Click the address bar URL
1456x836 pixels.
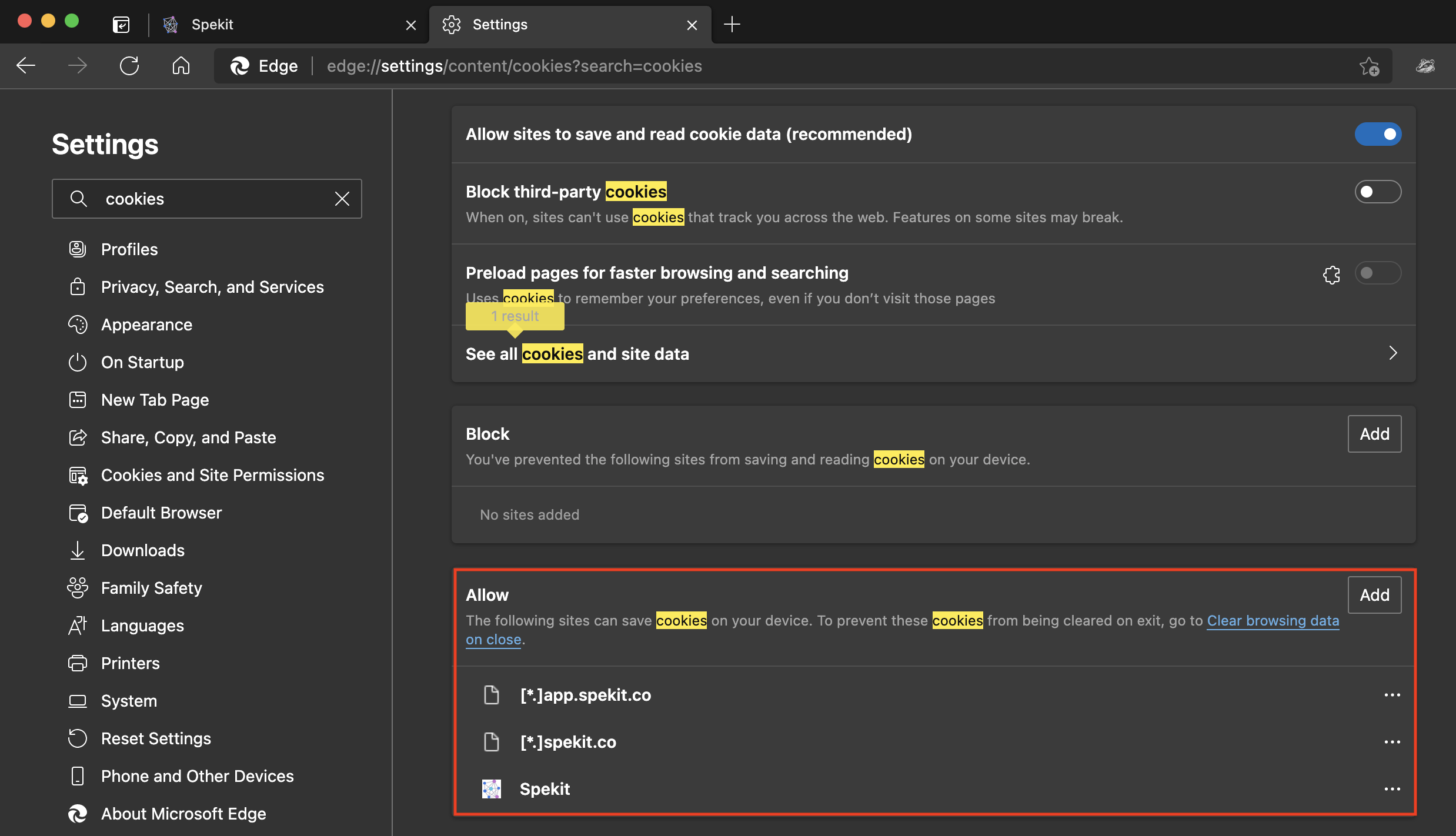tap(514, 66)
